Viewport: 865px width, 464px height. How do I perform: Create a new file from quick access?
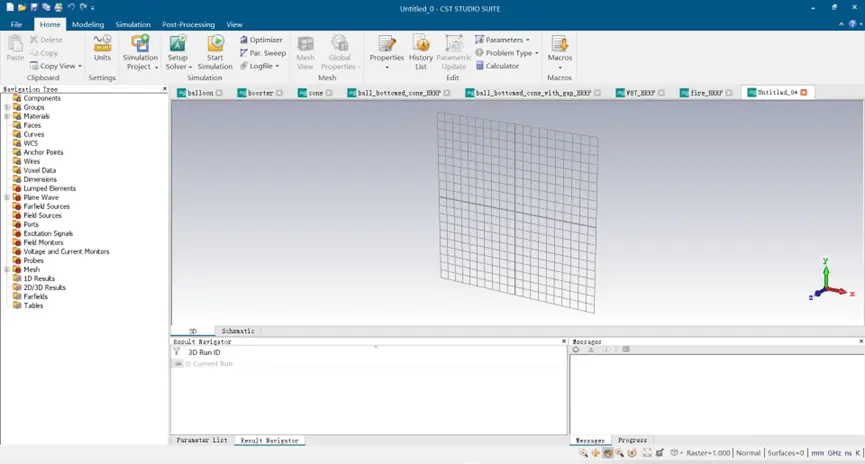point(9,7)
